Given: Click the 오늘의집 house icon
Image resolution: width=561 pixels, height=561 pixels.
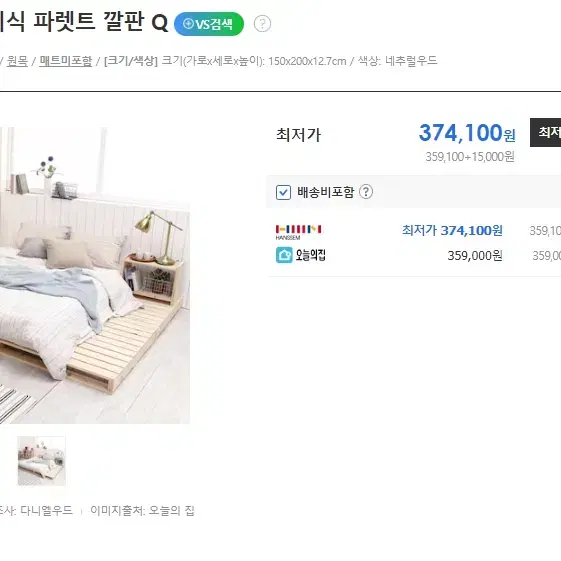Looking at the screenshot, I should (284, 255).
